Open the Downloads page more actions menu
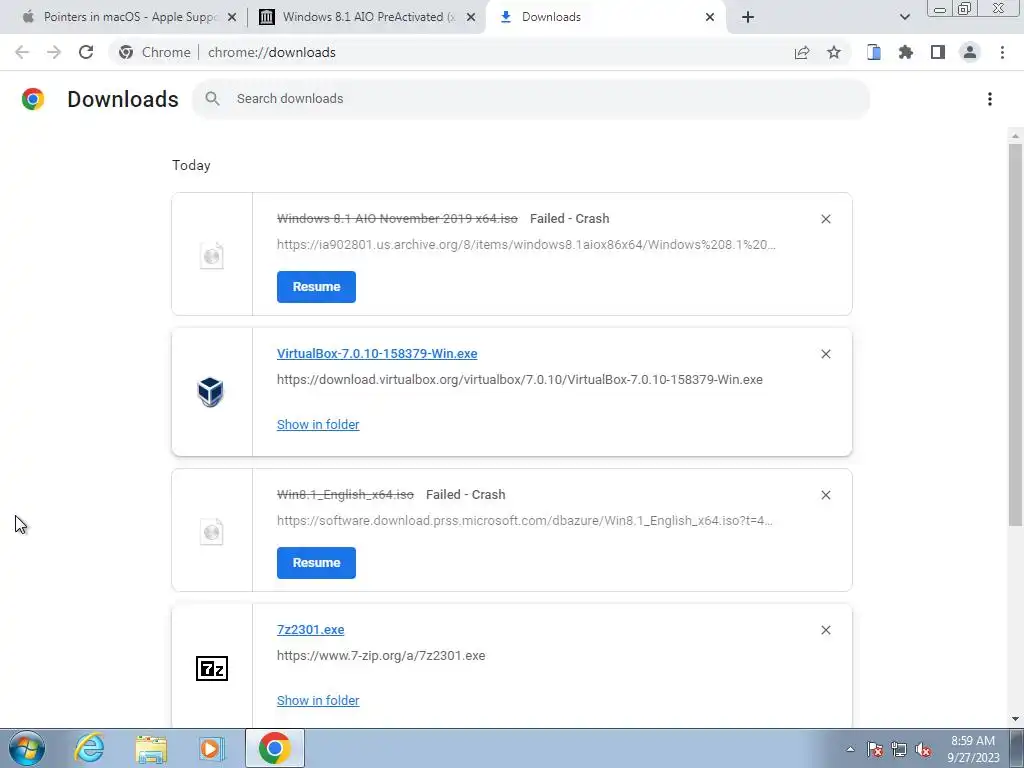1024x768 pixels. tap(990, 99)
